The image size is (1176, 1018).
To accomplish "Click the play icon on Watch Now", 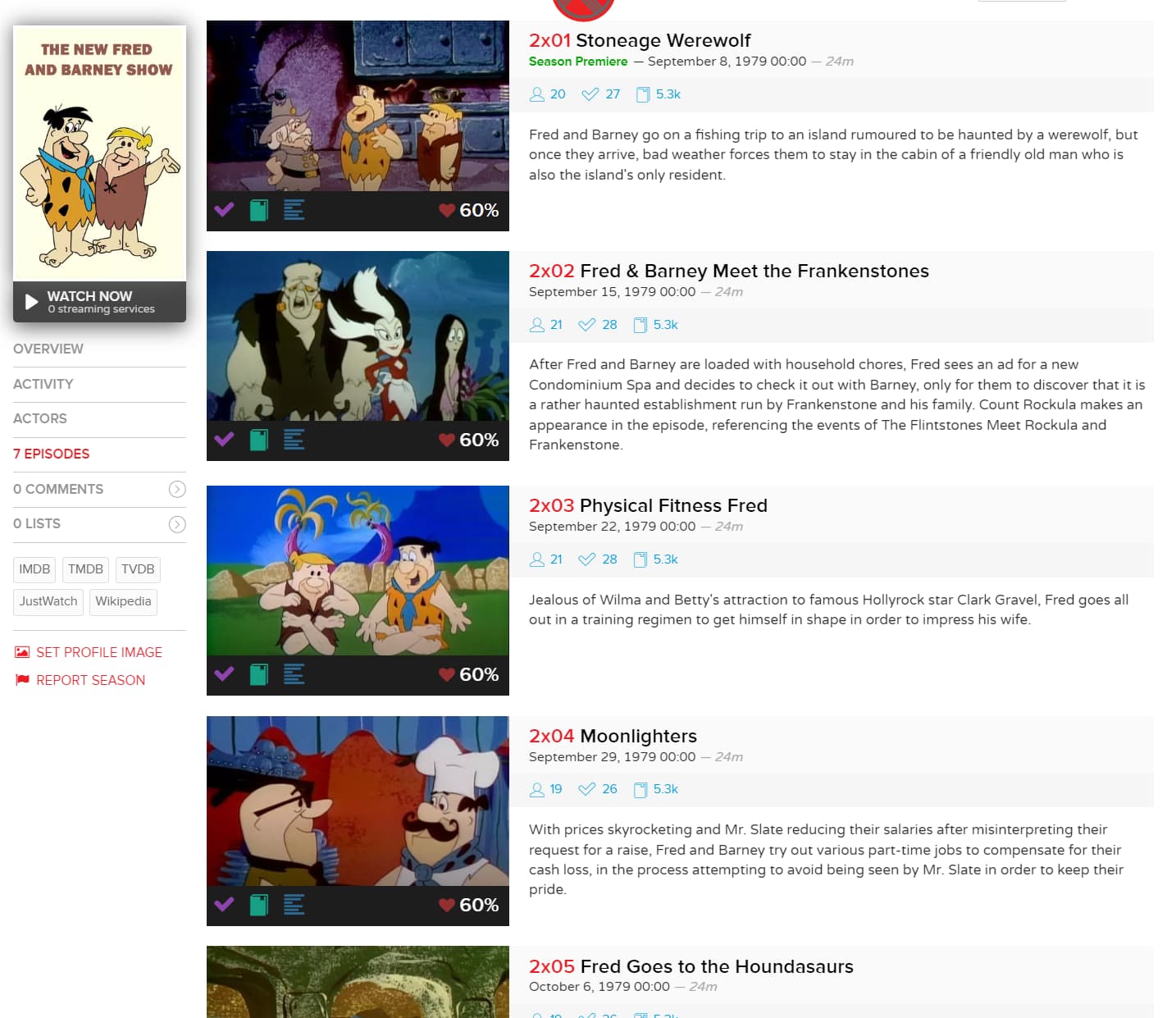I will (x=31, y=302).
